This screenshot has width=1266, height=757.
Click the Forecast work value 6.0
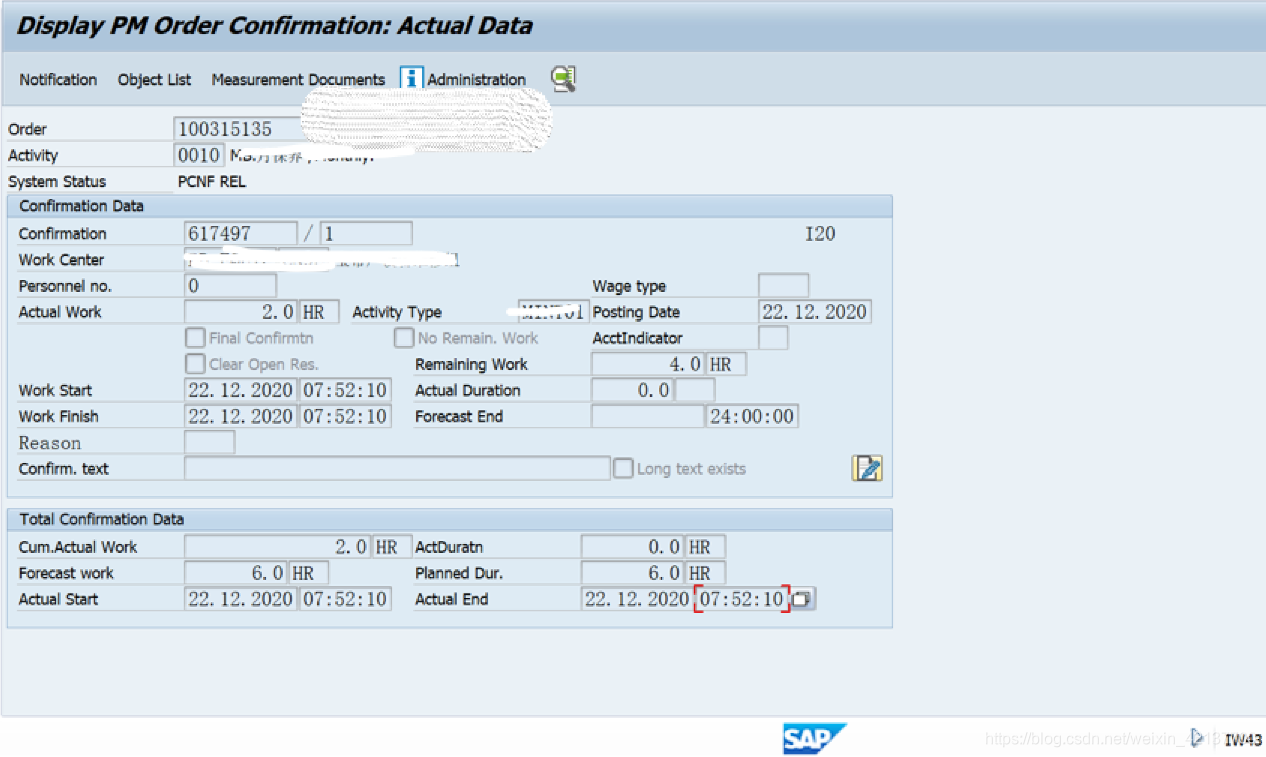pos(237,573)
